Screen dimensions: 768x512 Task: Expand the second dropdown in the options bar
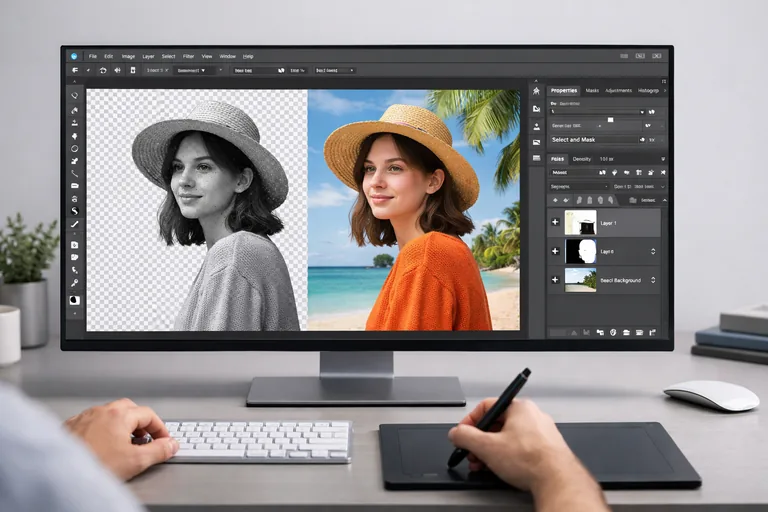coord(189,70)
